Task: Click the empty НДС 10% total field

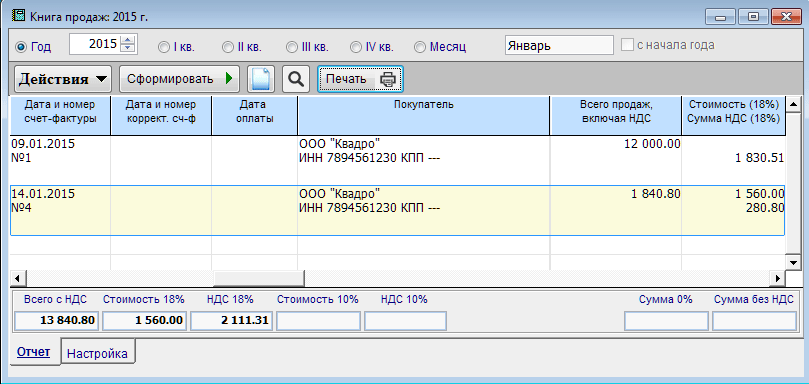Action: point(406,321)
